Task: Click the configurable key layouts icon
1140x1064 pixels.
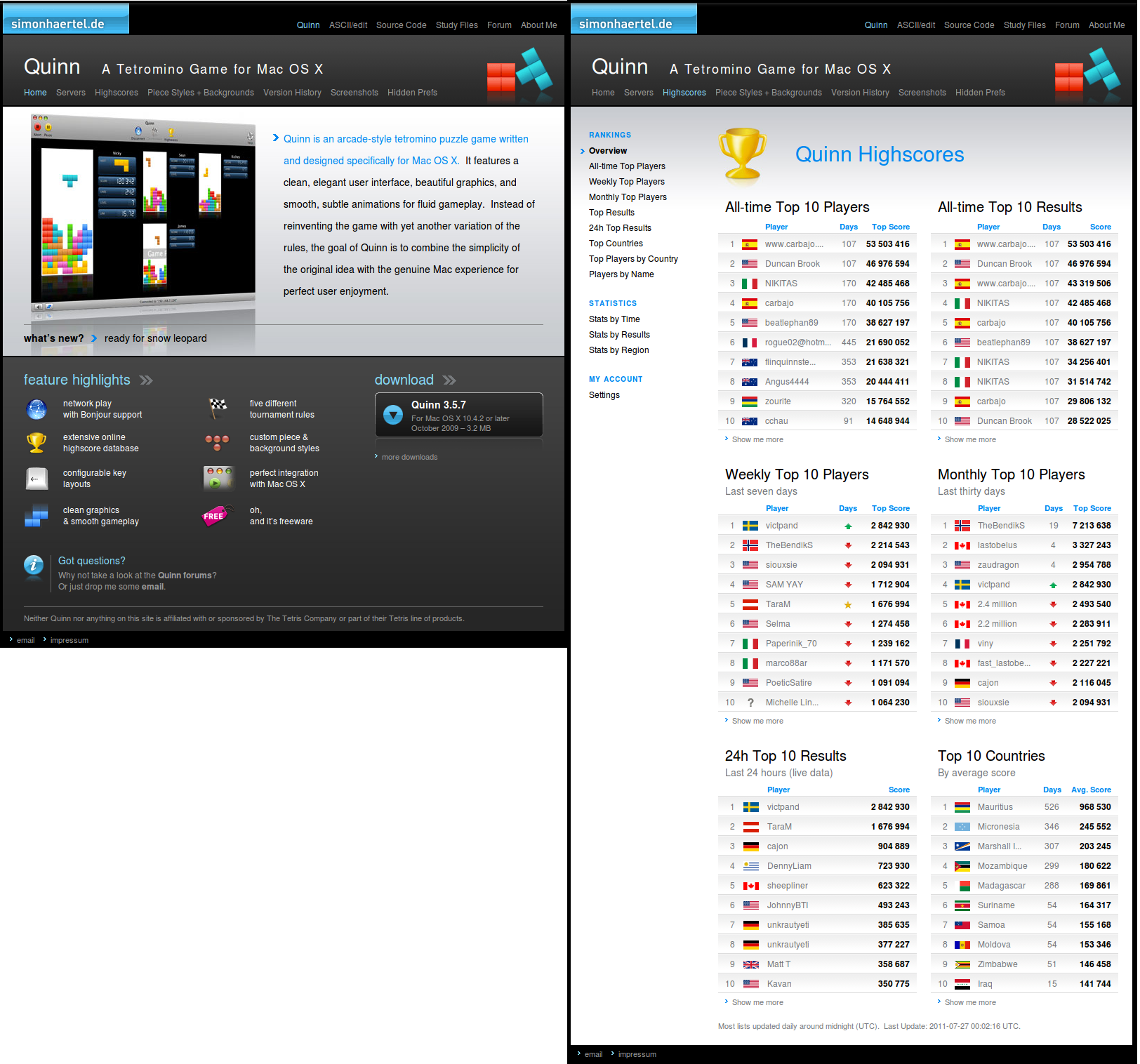Action: (x=37, y=479)
